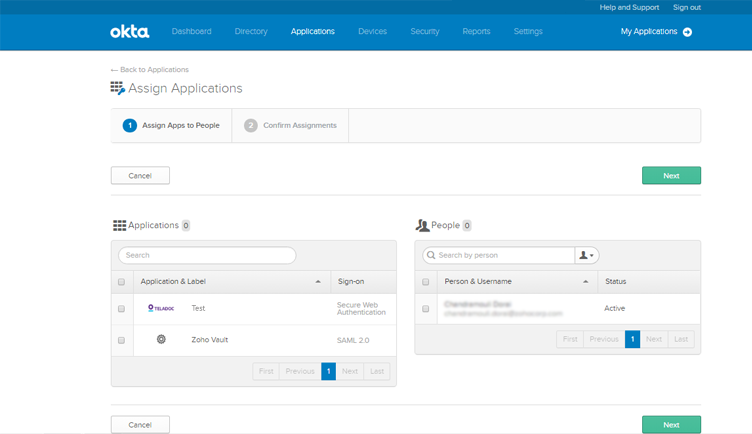Click the People header icon
Screen dimensions: 752x434
coord(422,226)
